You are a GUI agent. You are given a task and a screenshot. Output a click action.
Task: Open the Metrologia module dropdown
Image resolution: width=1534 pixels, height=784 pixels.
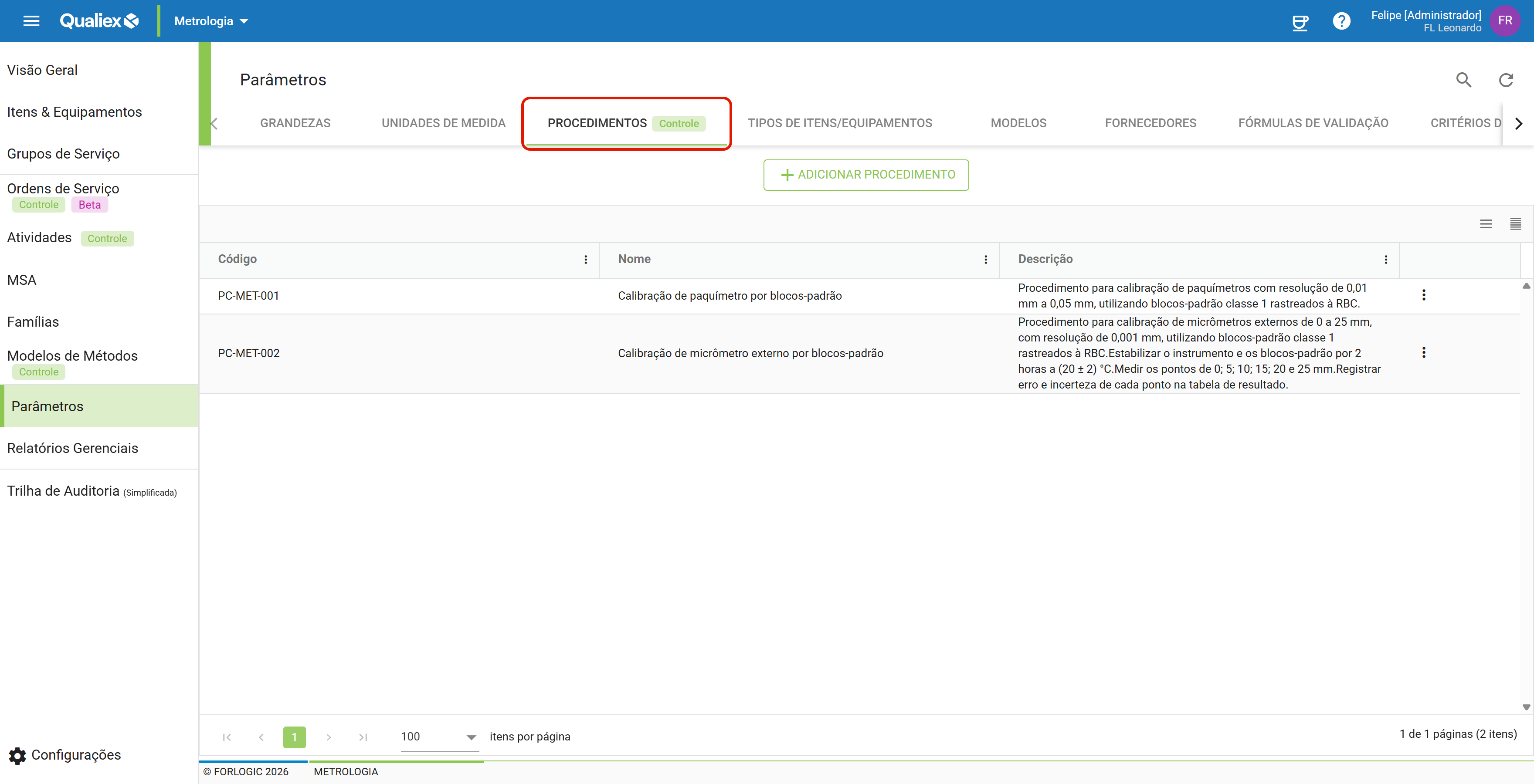click(211, 21)
